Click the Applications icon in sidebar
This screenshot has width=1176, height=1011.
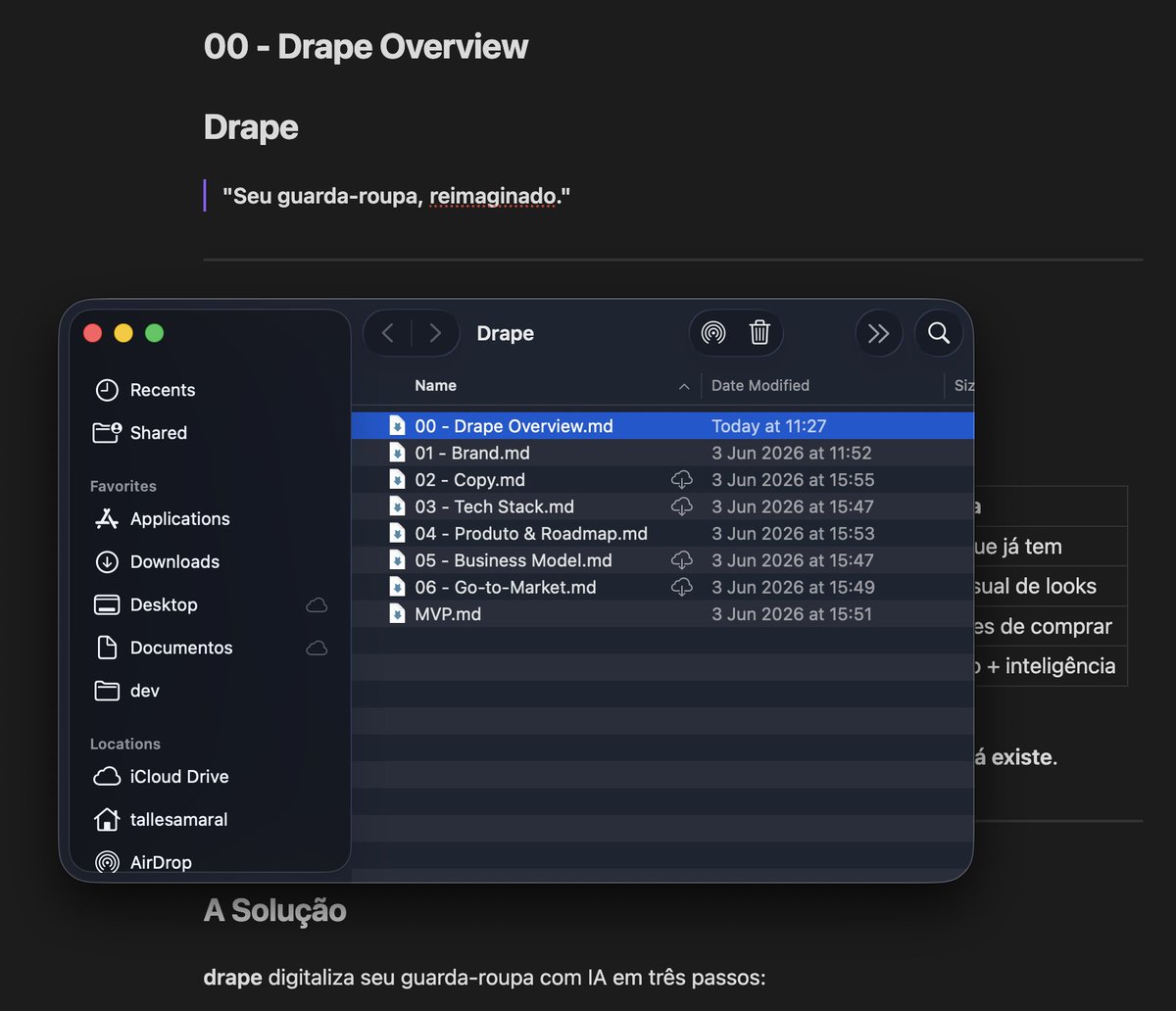point(107,519)
